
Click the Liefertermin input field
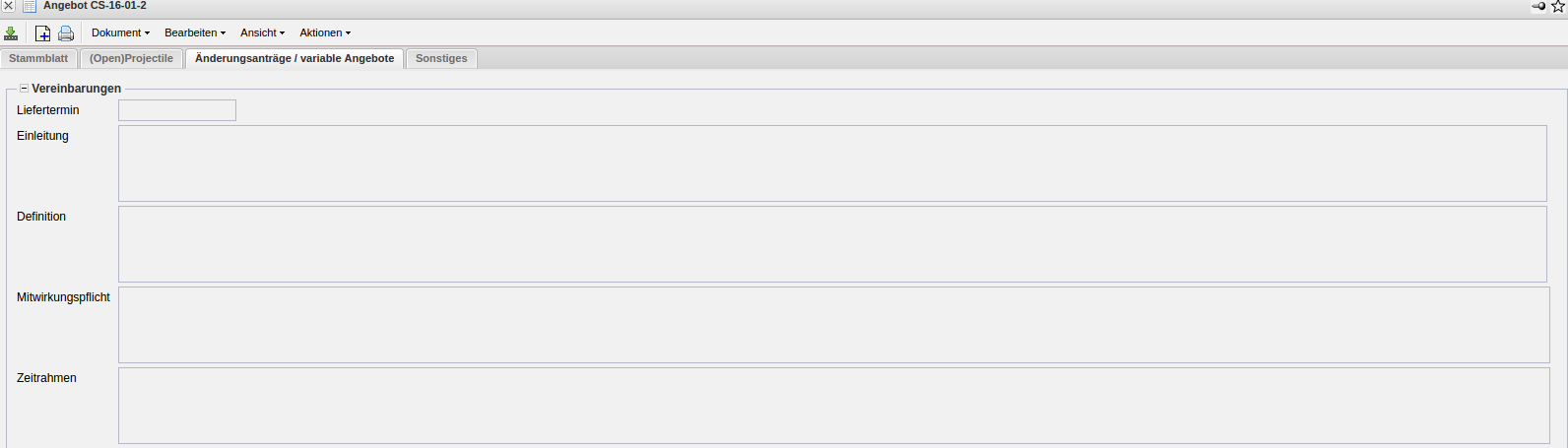click(x=177, y=110)
